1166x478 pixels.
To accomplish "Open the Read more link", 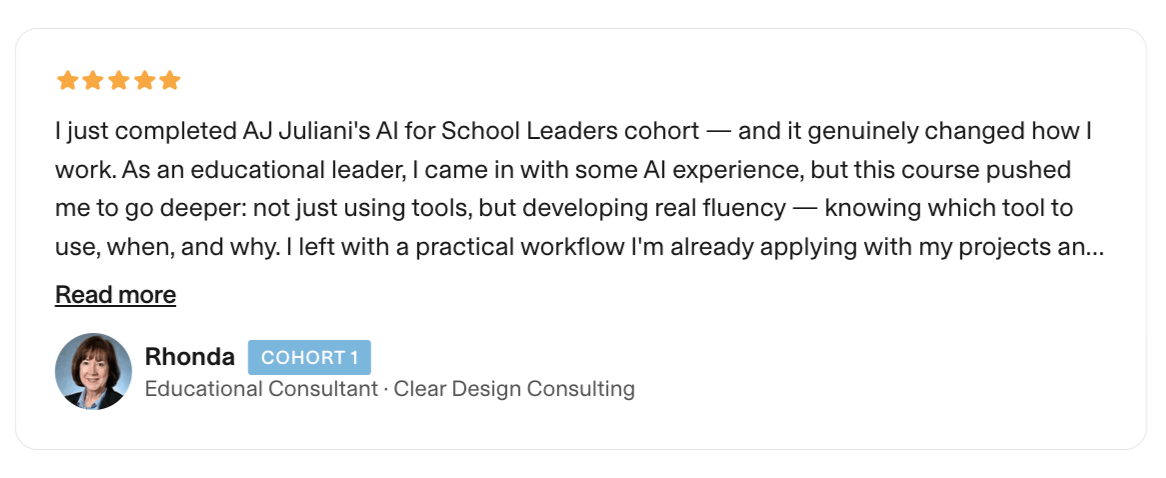I will (115, 295).
